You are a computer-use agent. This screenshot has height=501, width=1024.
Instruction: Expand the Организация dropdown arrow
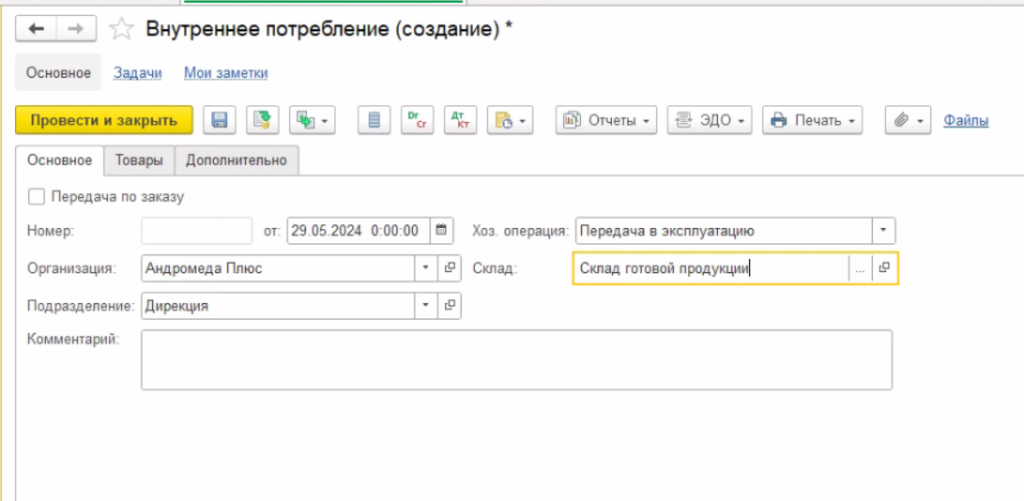coord(425,268)
